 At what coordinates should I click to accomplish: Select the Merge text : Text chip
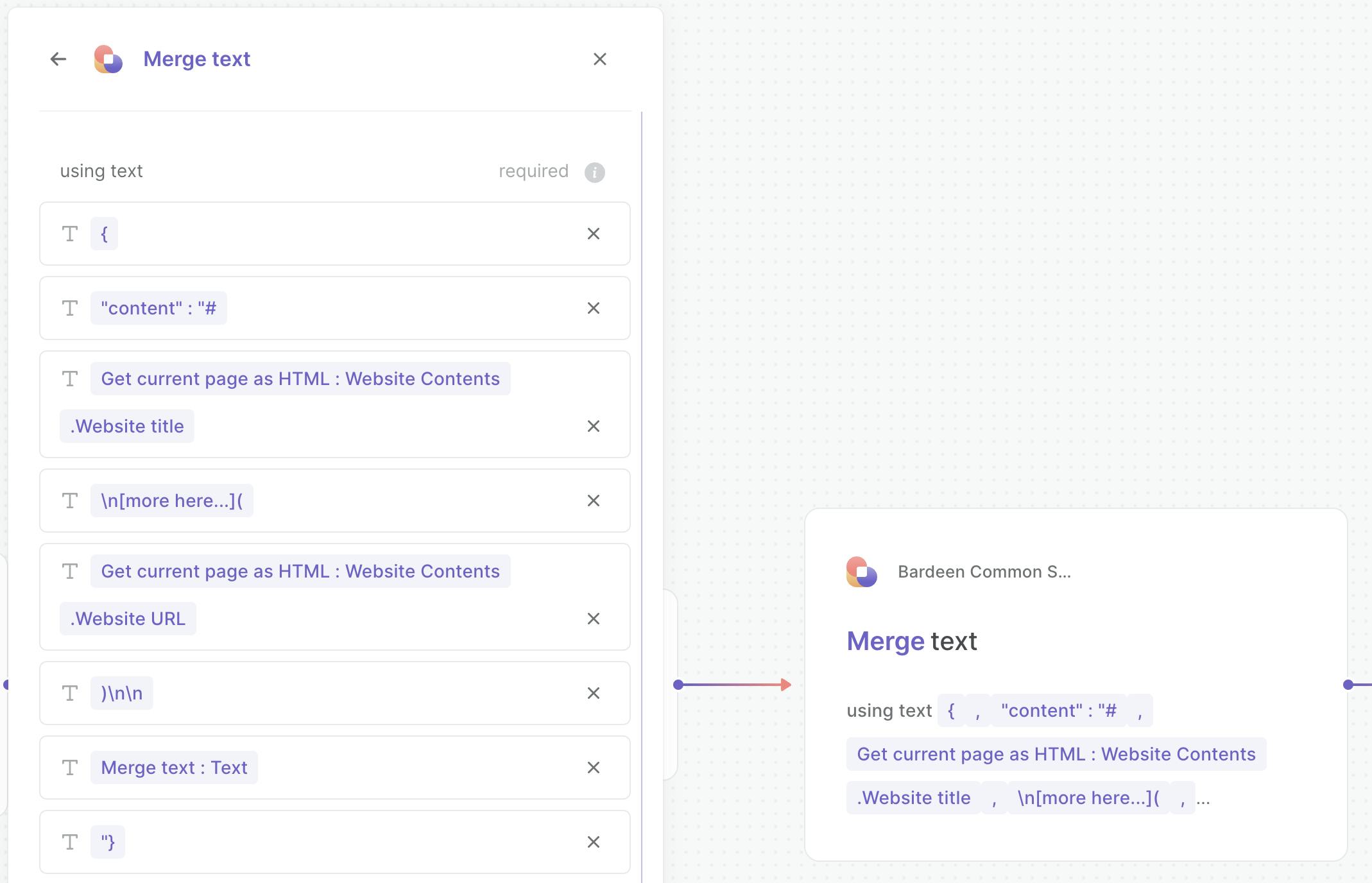click(174, 767)
